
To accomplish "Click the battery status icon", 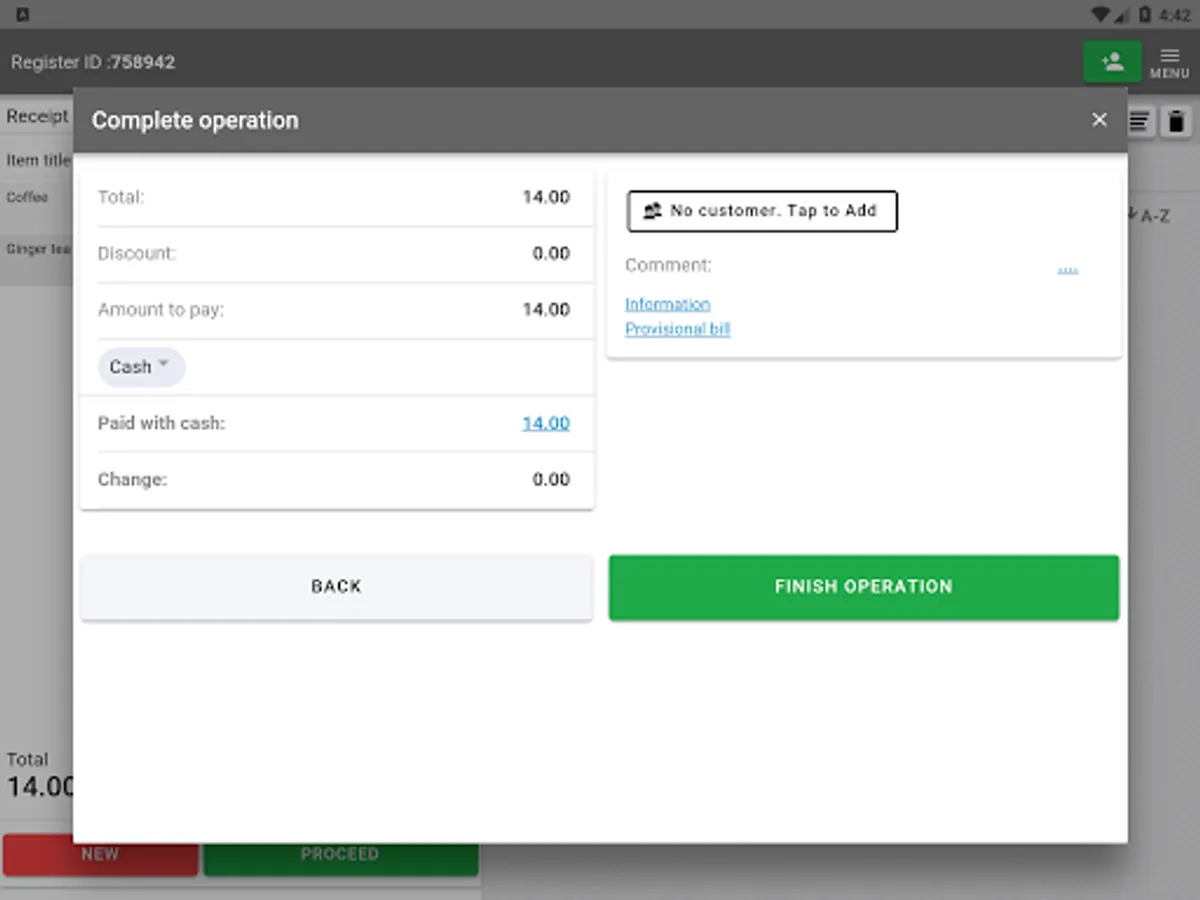I will tap(1146, 14).
